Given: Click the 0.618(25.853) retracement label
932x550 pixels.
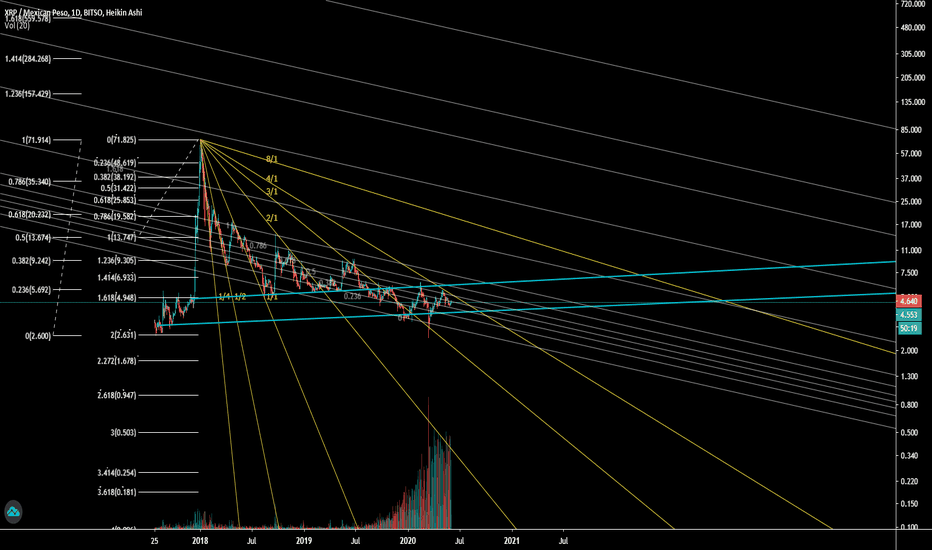Looking at the screenshot, I should coord(115,200).
